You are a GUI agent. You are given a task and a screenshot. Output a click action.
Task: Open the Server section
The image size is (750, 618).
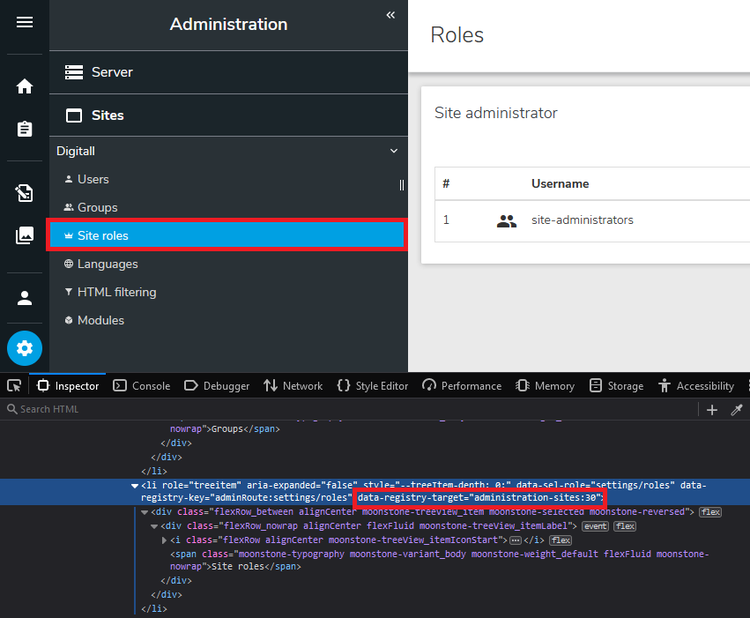[229, 72]
